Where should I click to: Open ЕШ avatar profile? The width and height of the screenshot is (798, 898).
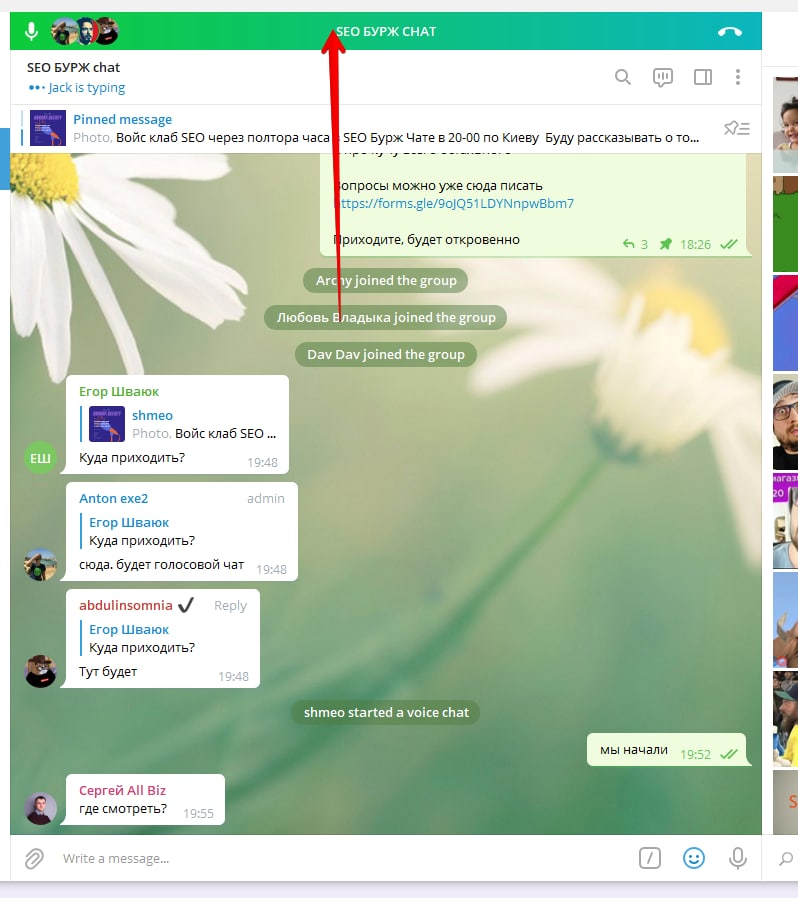coord(40,458)
